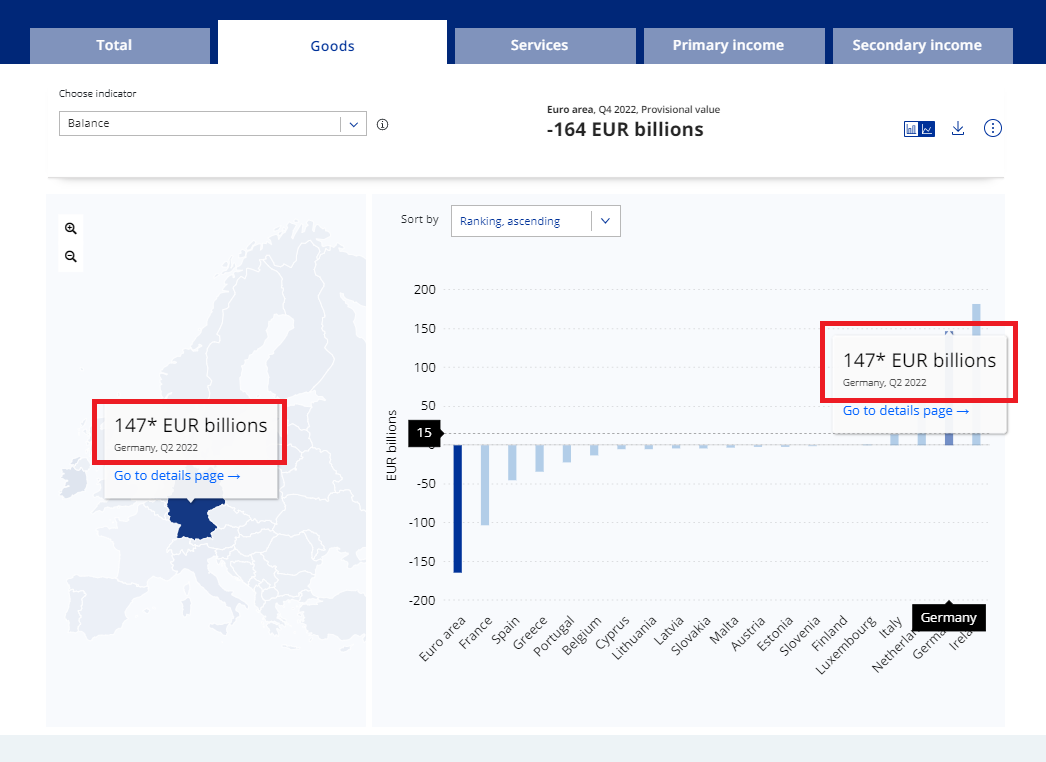The height and width of the screenshot is (762, 1046).
Task: Zoom out of the Europe map
Action: [70, 256]
